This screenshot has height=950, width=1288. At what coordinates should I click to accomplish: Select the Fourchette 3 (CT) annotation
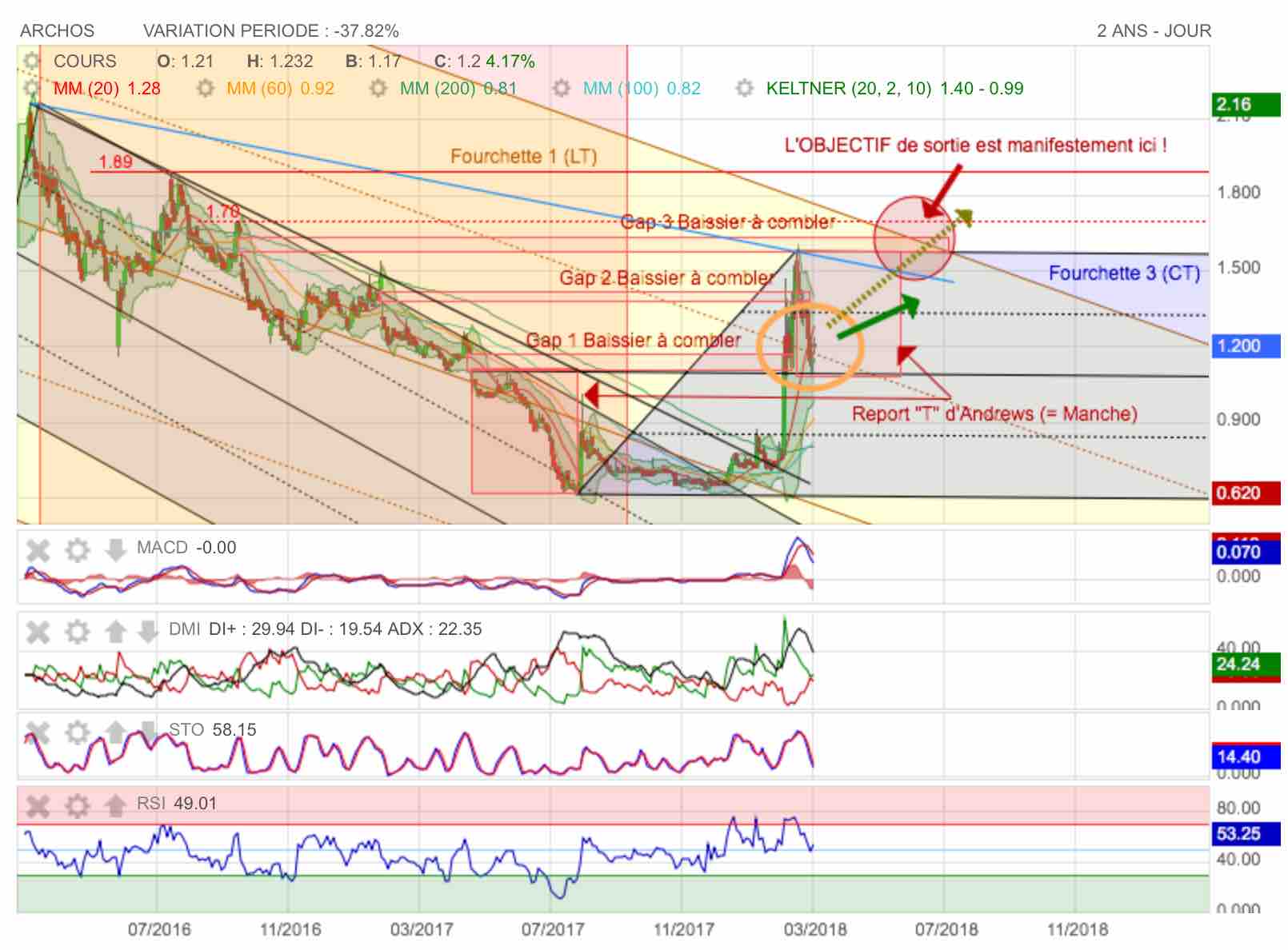tap(1125, 273)
